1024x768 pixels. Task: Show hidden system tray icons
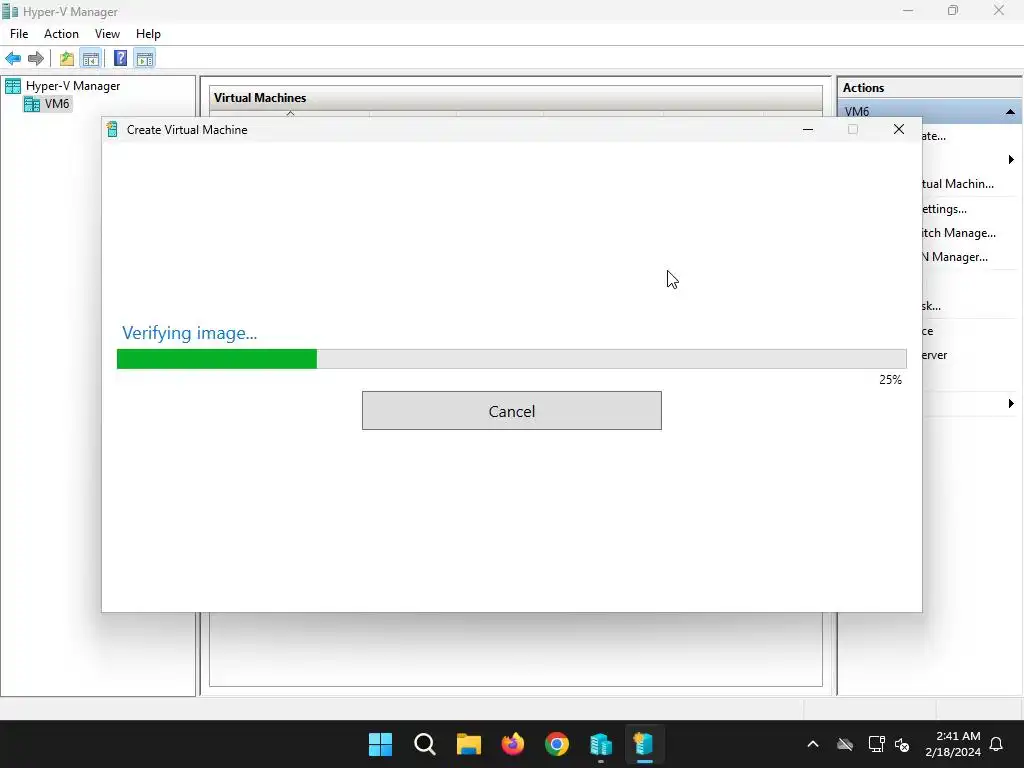point(813,744)
